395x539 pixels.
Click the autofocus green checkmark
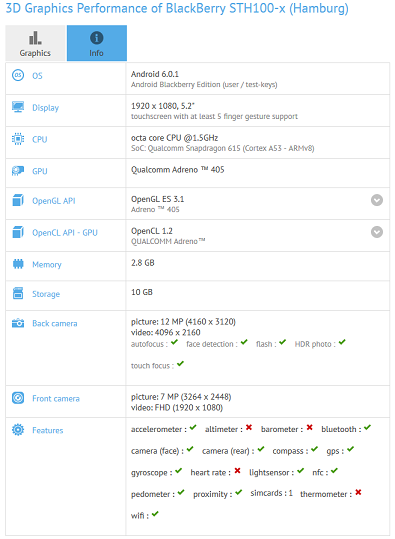175,342
